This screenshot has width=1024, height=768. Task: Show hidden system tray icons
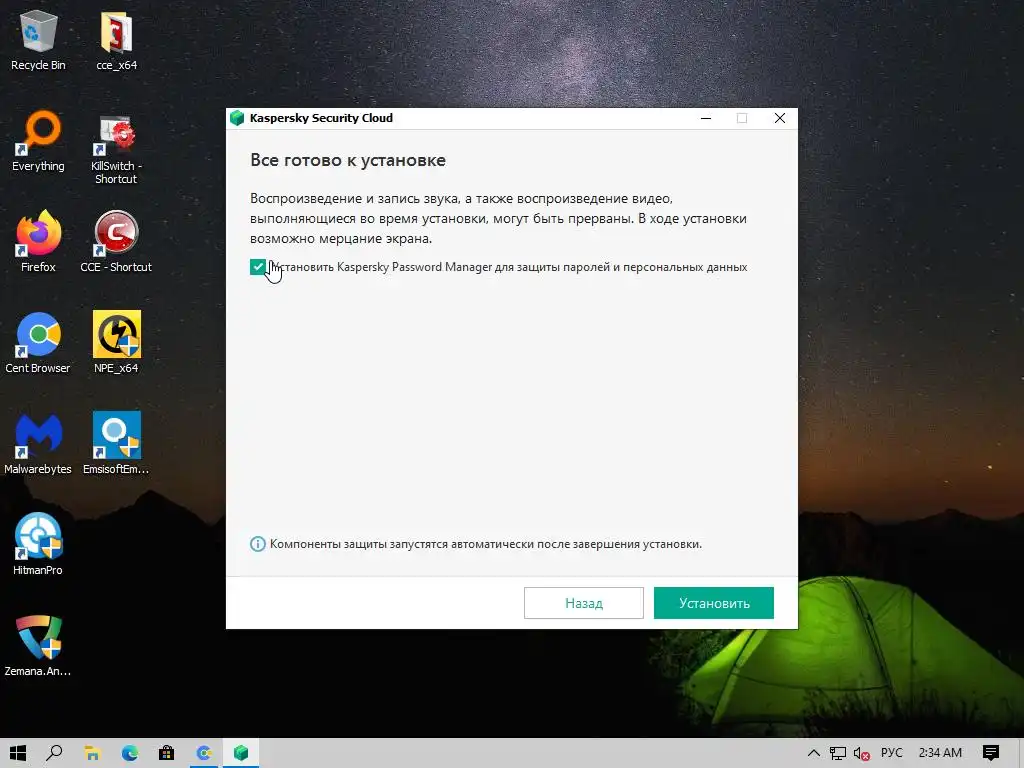(x=814, y=753)
